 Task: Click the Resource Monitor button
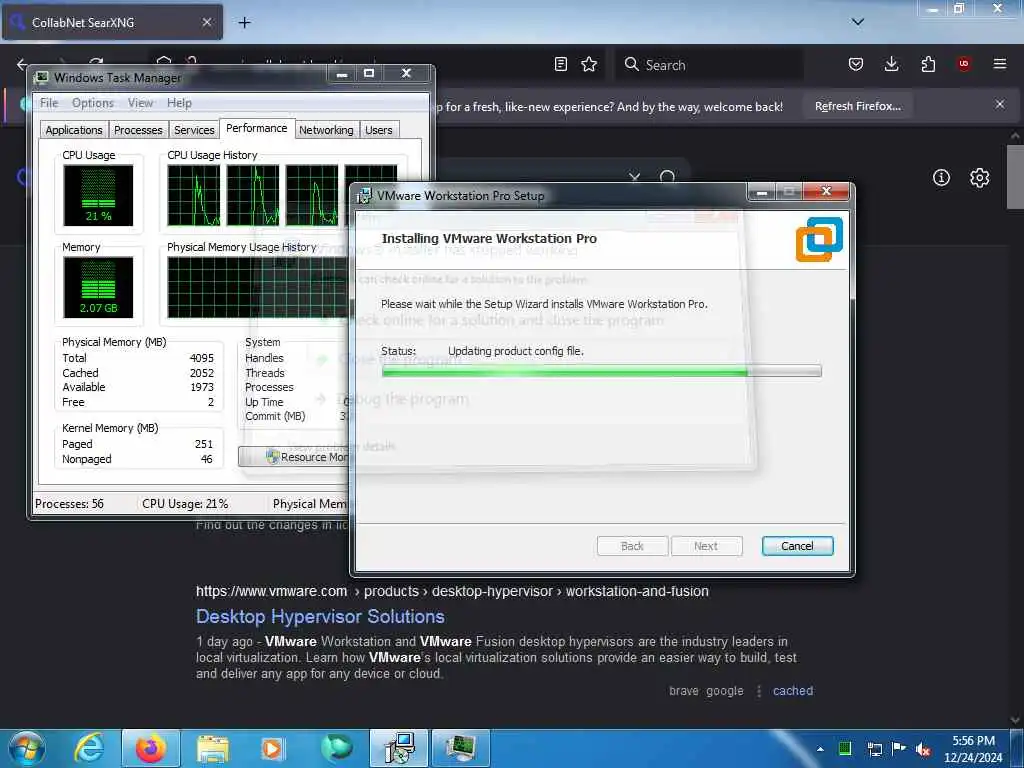click(x=294, y=456)
